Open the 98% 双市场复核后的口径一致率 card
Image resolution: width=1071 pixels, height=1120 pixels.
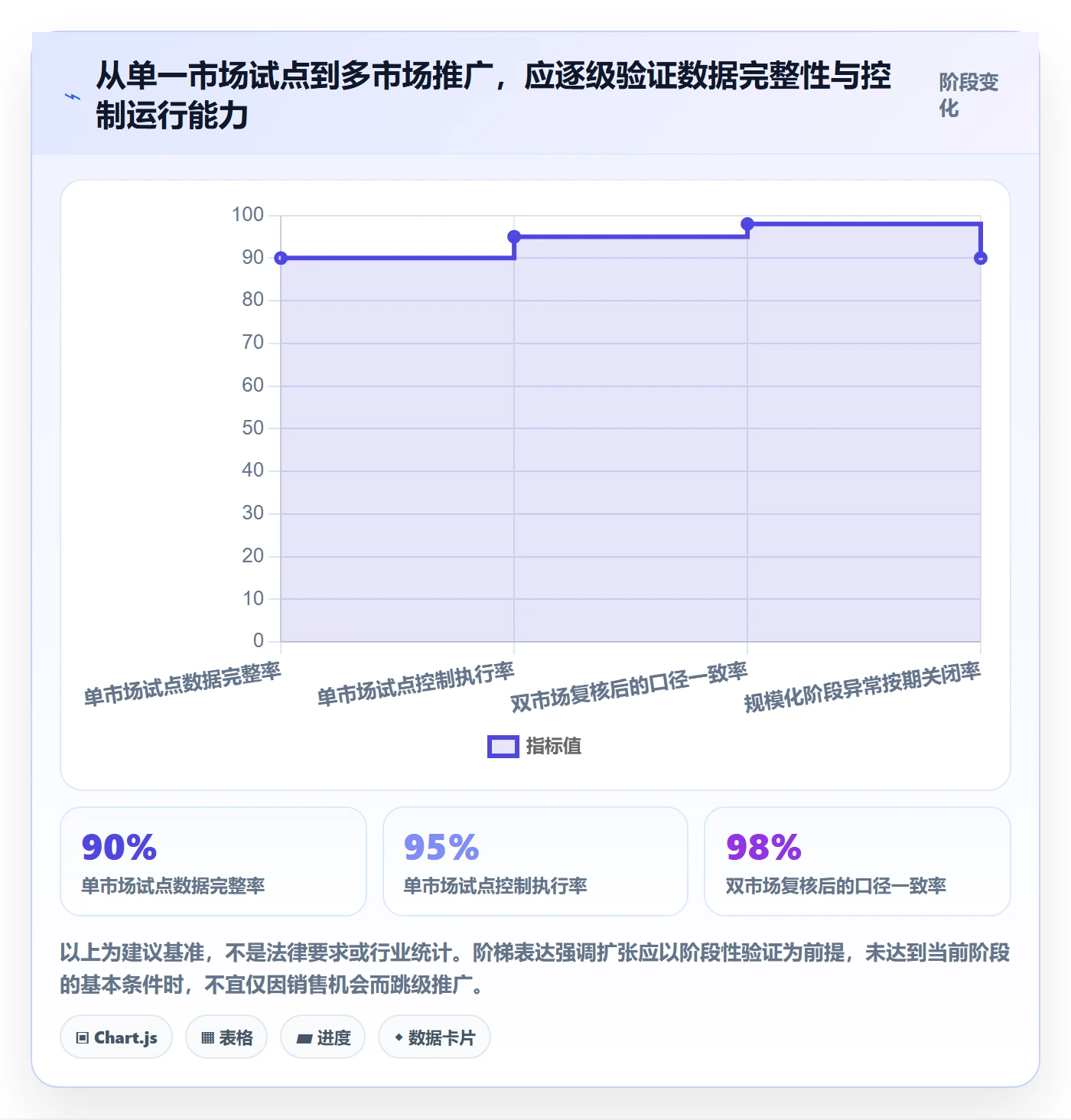coord(858,861)
